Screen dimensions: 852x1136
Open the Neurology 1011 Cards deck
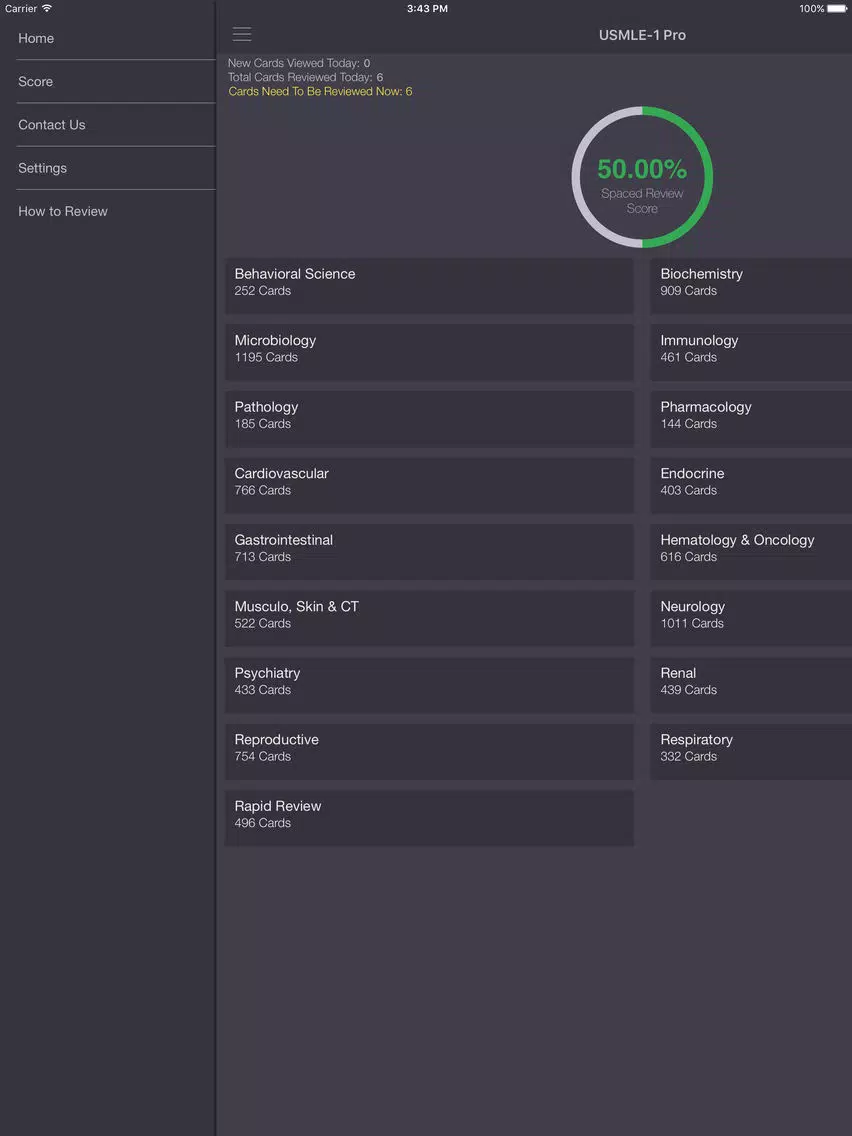point(751,618)
